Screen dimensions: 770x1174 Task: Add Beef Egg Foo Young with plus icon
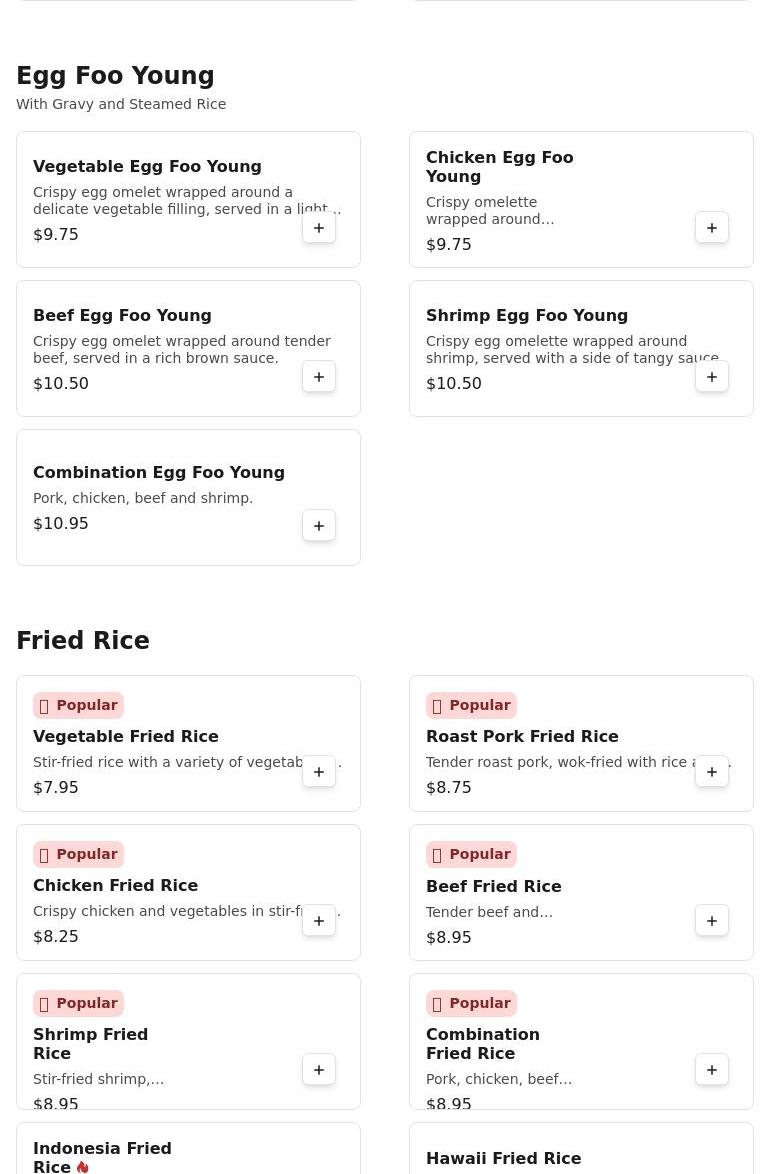pos(319,377)
